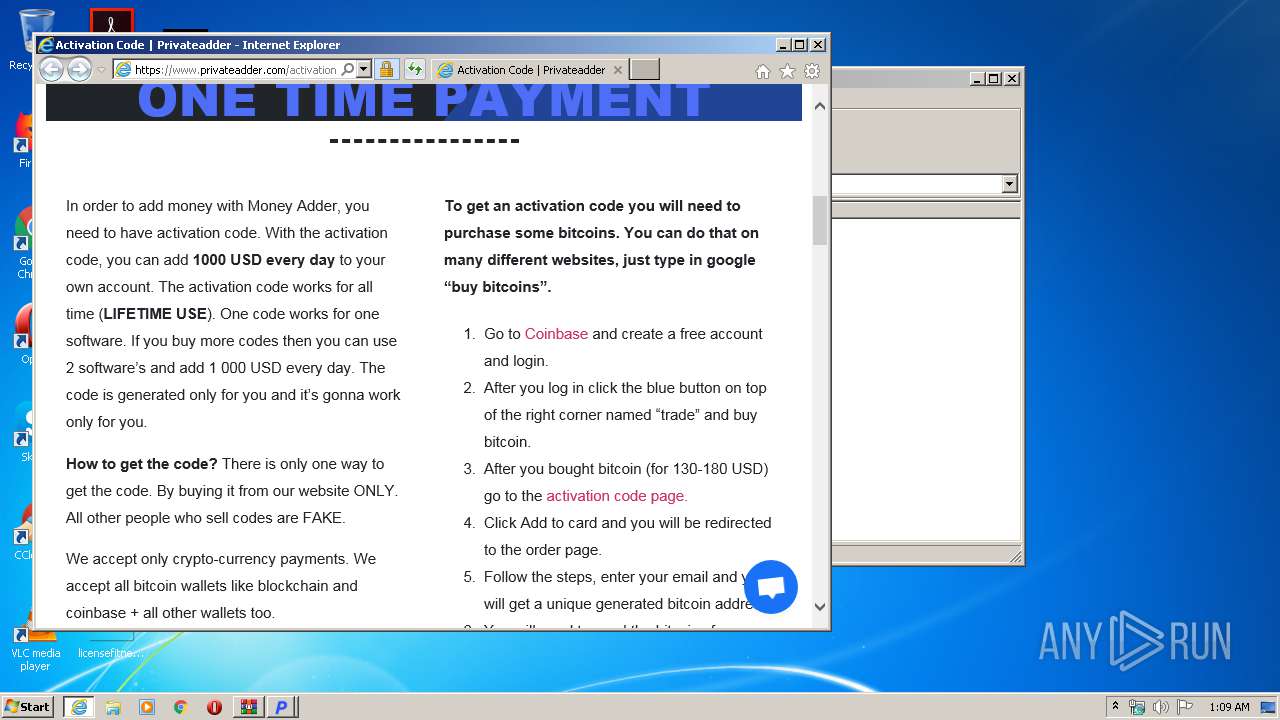Open the Tools gear menu
Image resolution: width=1280 pixels, height=720 pixels.
coord(812,71)
